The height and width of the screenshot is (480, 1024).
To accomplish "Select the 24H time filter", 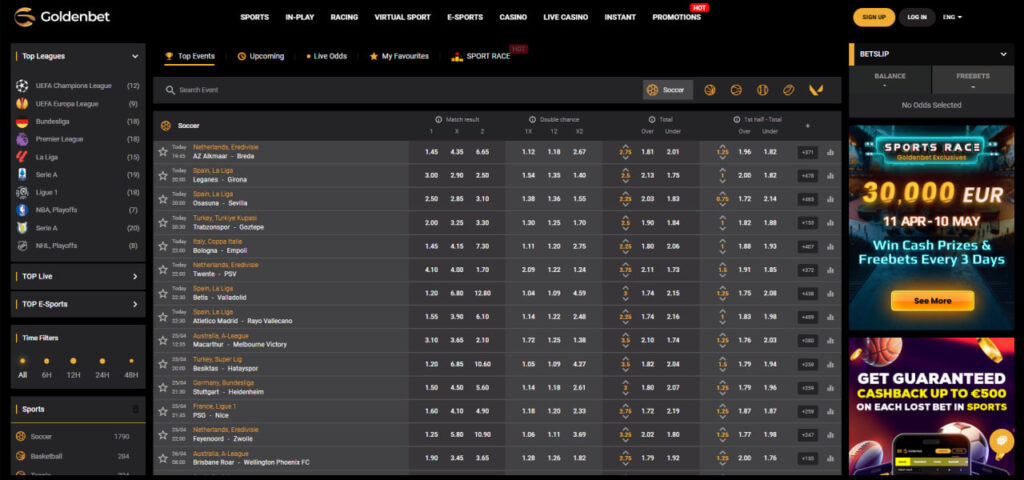I will pyautogui.click(x=102, y=367).
